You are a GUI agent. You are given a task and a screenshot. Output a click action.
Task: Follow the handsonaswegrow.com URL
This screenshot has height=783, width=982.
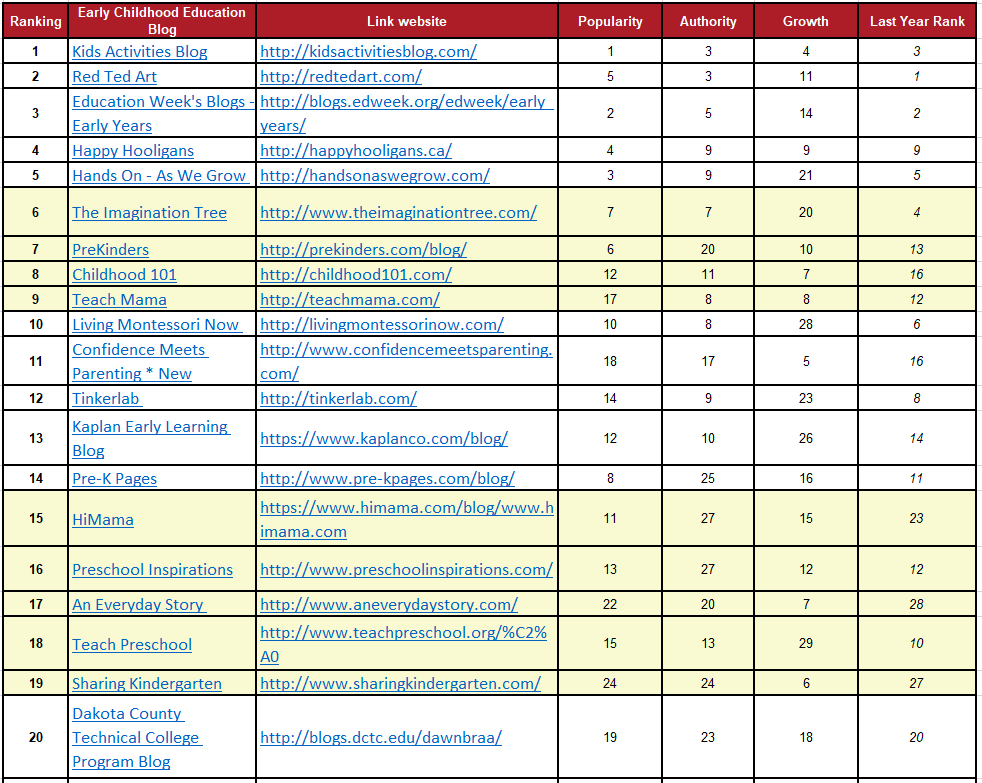click(375, 175)
